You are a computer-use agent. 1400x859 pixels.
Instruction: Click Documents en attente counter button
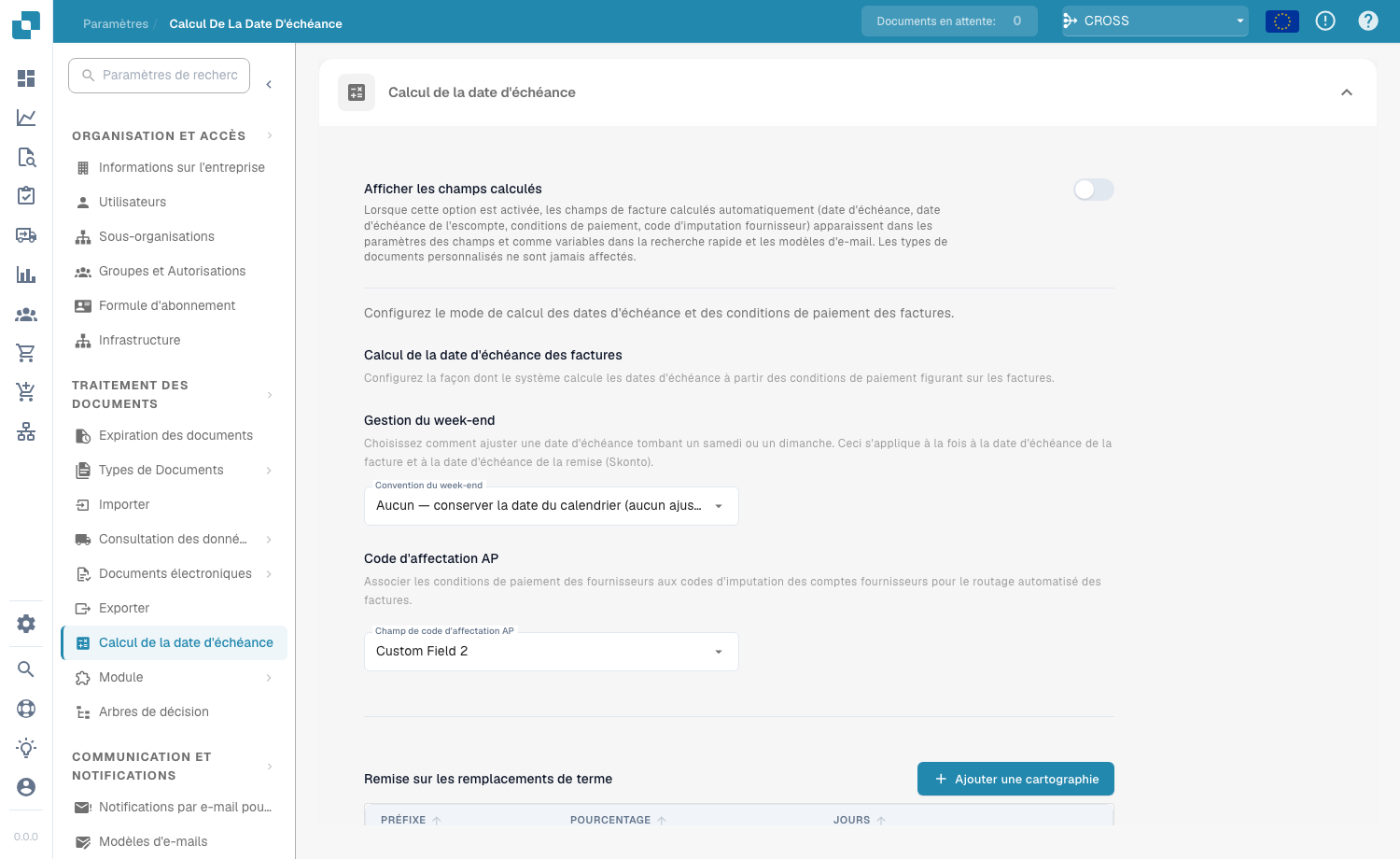[949, 21]
